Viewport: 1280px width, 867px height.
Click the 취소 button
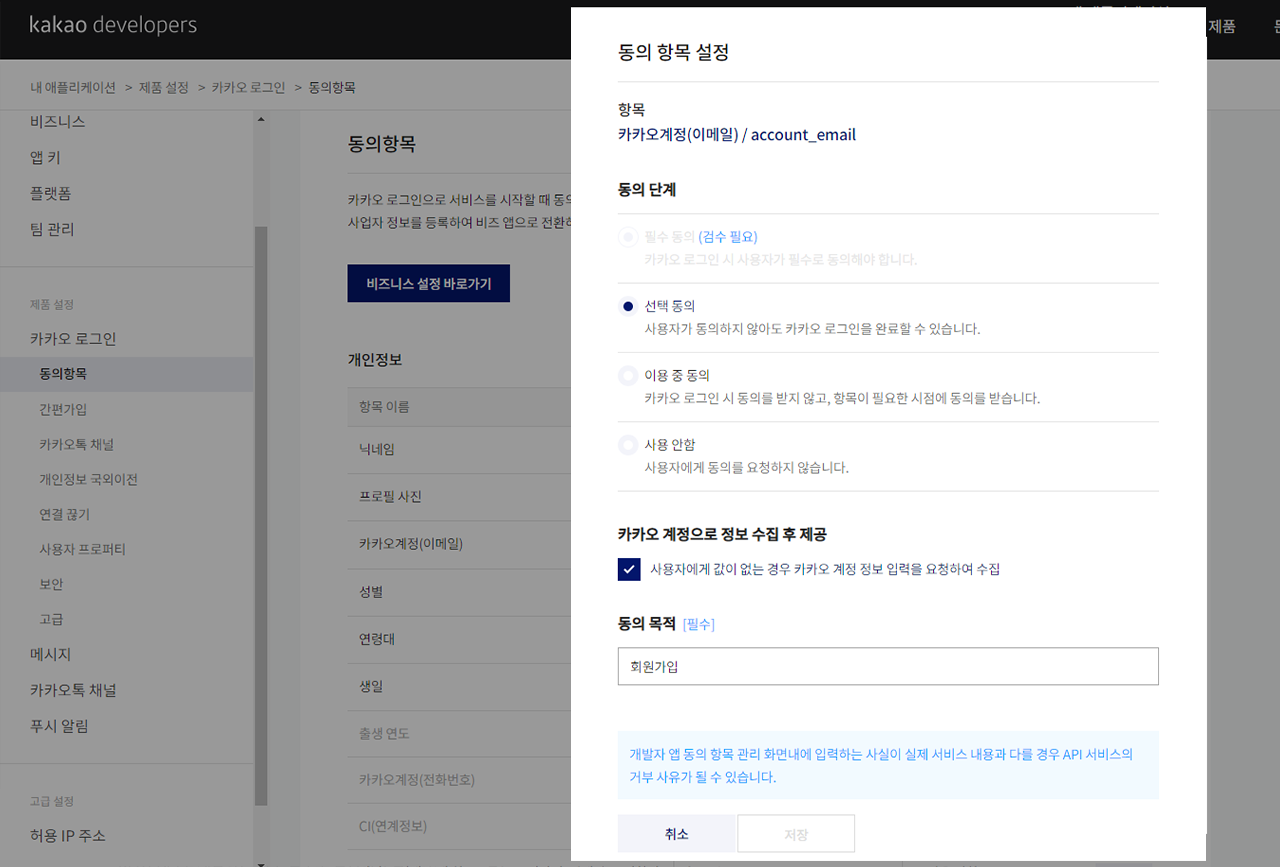(677, 834)
